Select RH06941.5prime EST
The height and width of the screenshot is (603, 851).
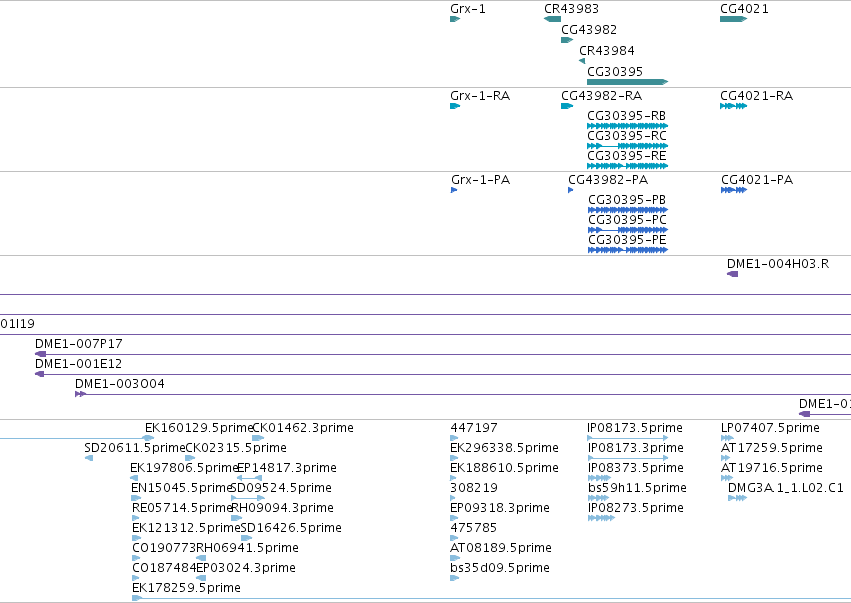tap(201, 558)
